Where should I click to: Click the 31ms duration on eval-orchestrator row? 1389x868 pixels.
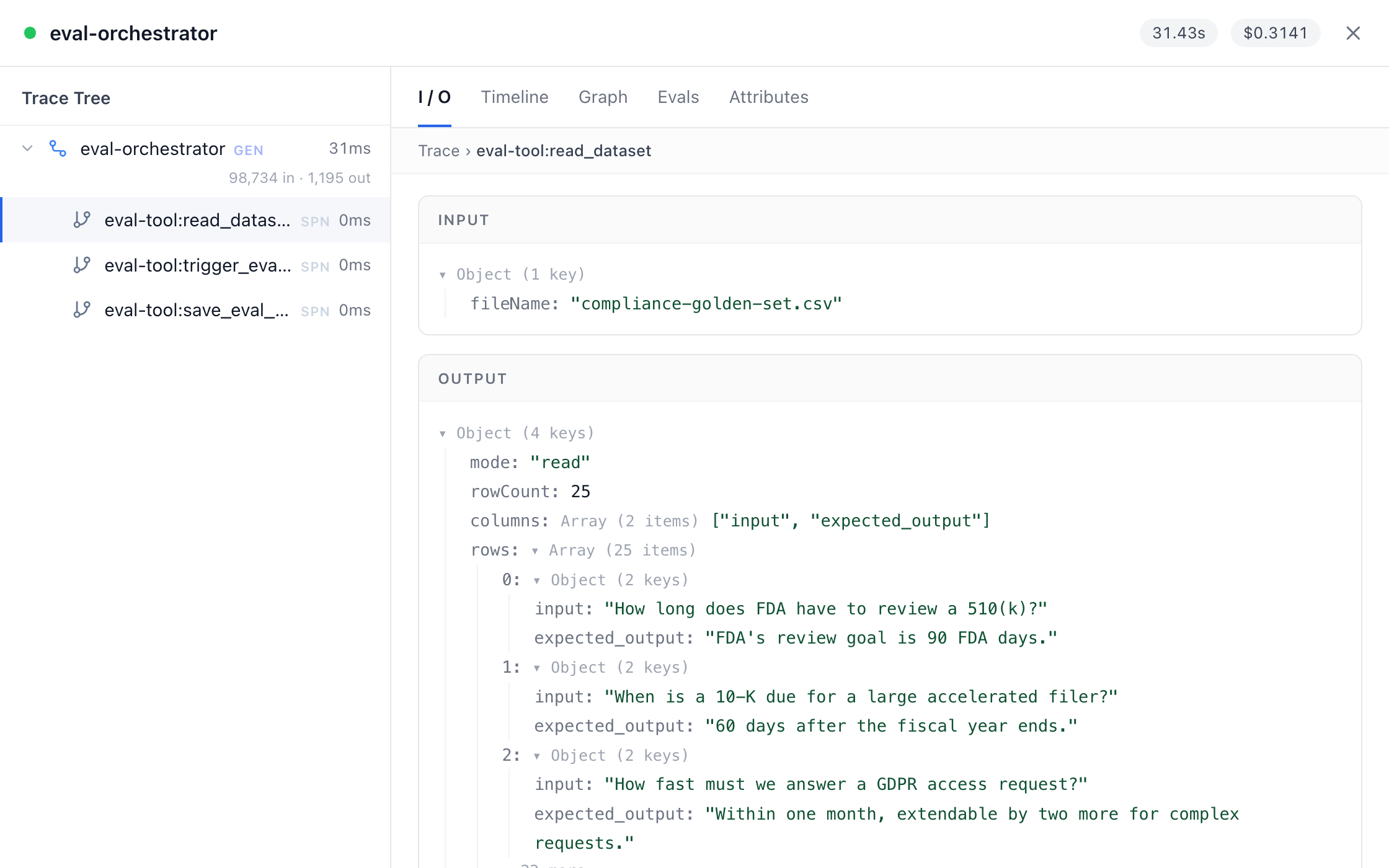click(350, 148)
